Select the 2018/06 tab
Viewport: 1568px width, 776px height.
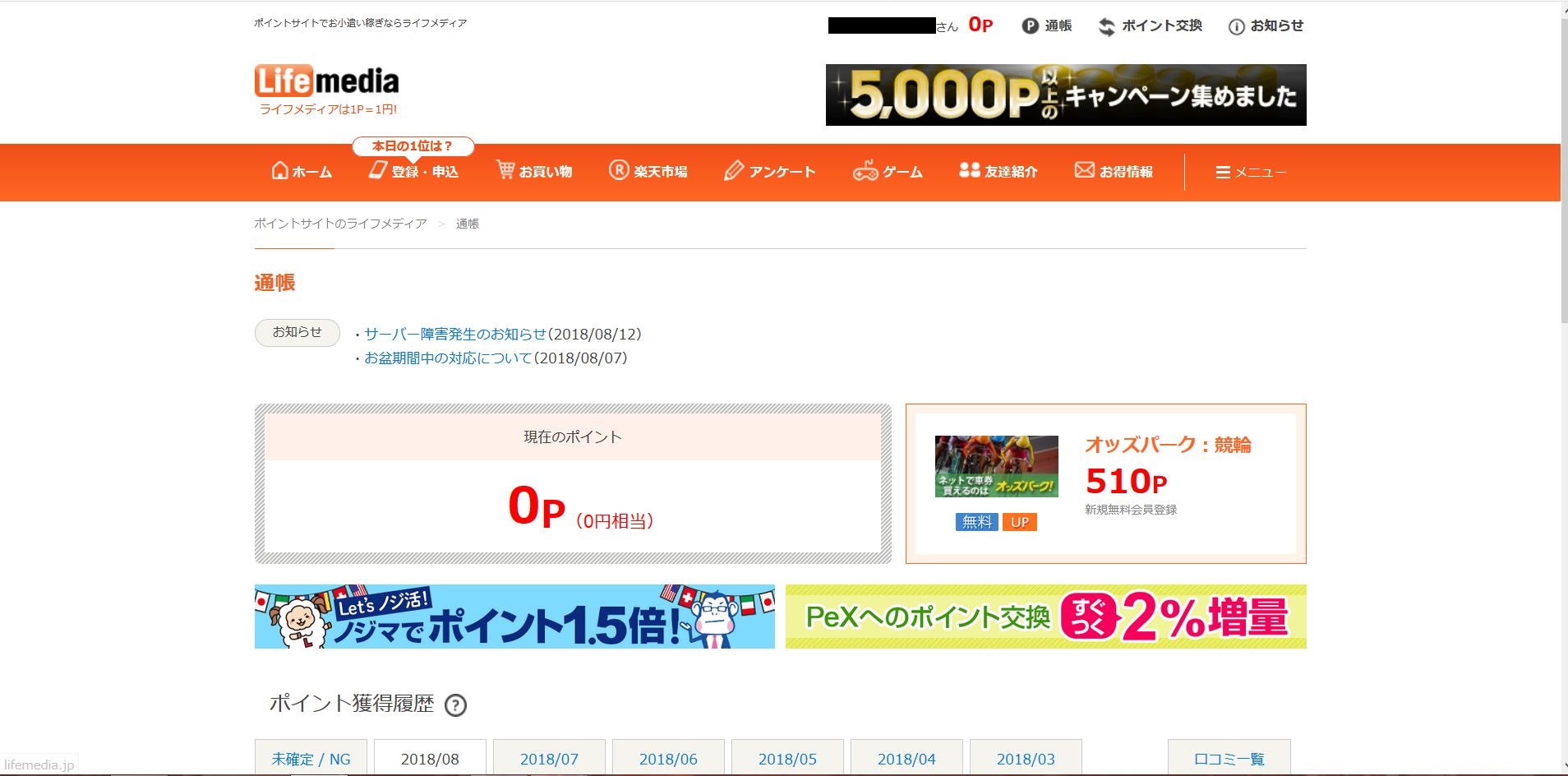[x=668, y=758]
